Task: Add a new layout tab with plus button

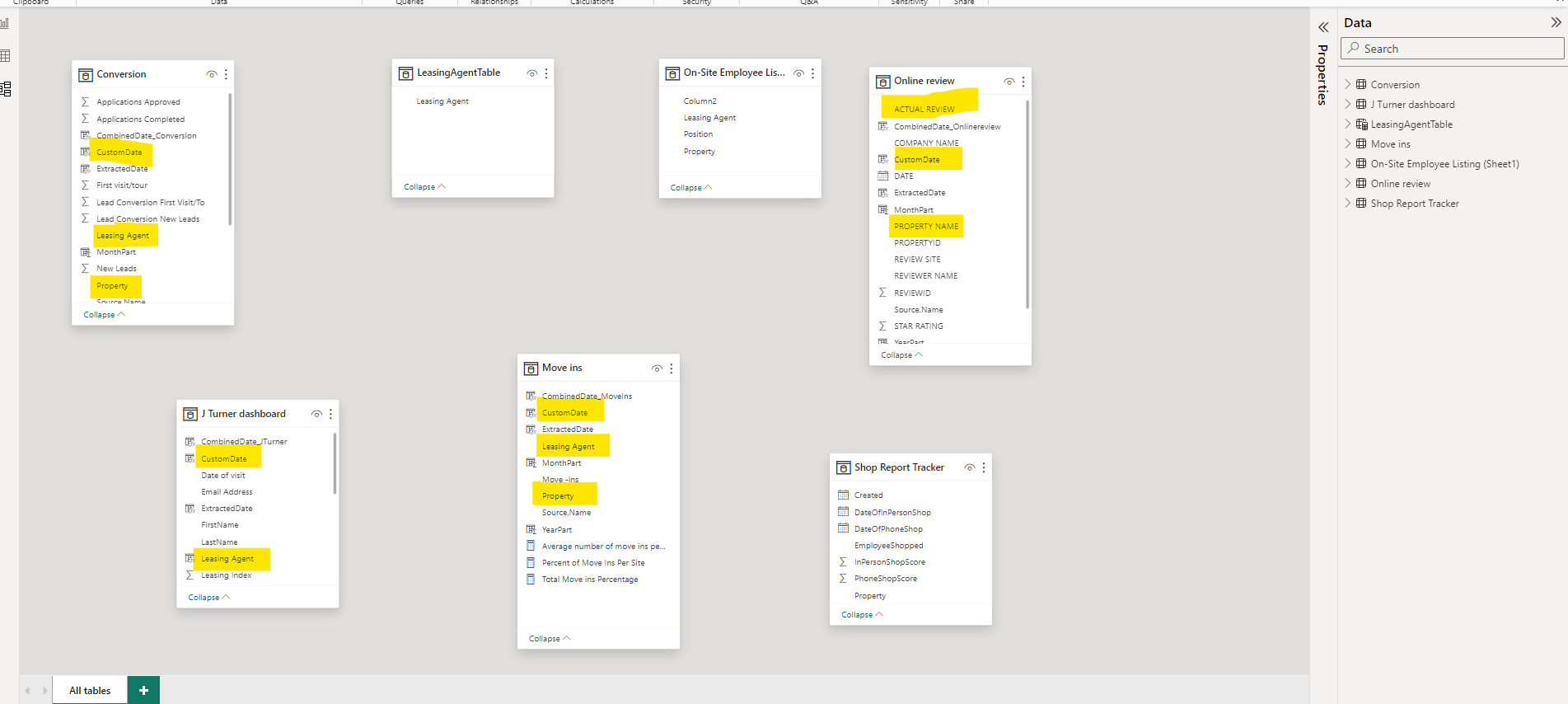Action: (x=143, y=690)
